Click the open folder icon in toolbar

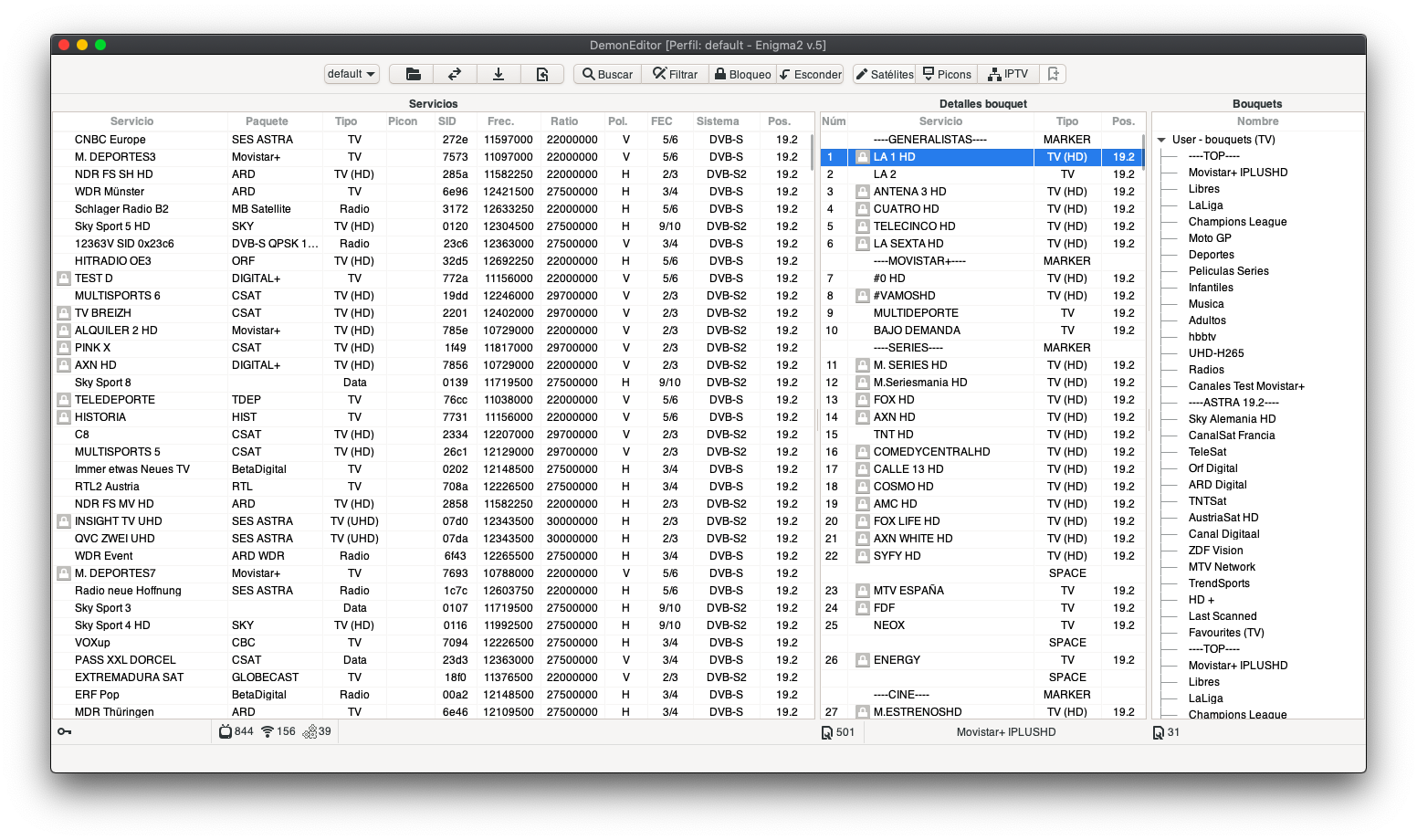click(x=413, y=74)
